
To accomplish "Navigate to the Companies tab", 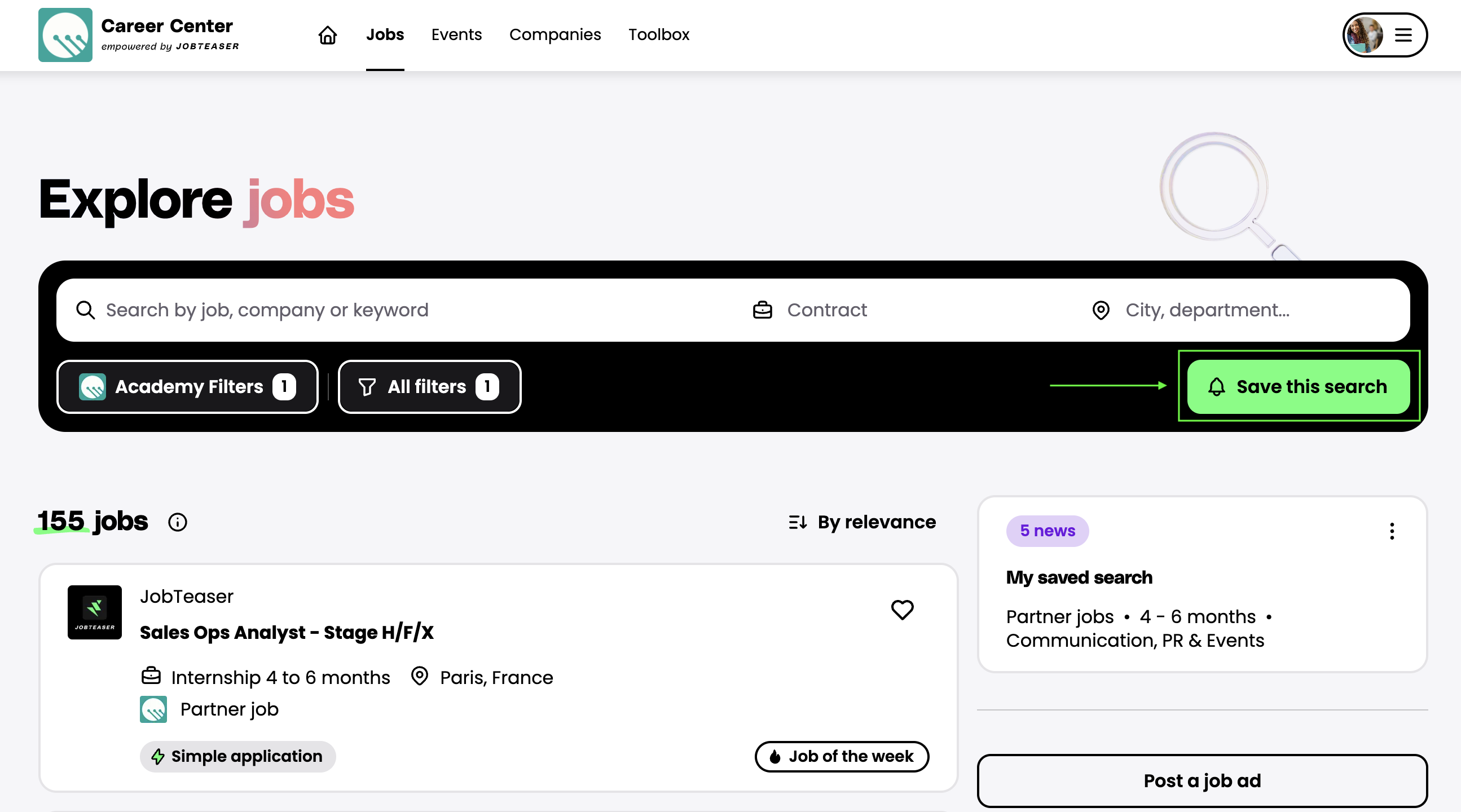I will point(555,35).
